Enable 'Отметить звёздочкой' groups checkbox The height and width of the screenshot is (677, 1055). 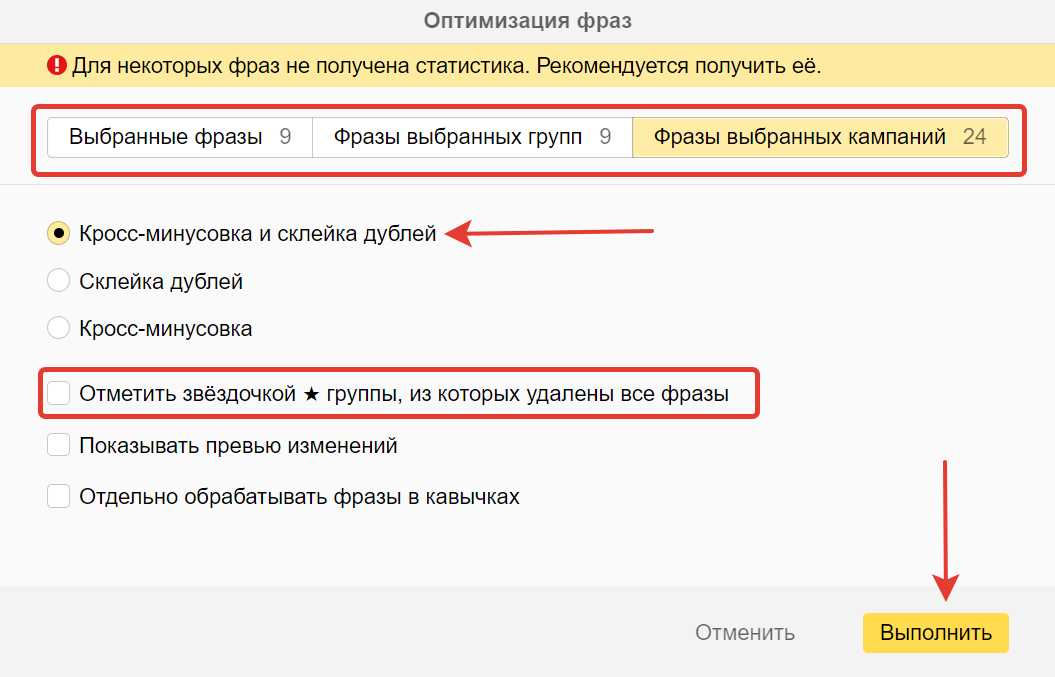(x=59, y=393)
